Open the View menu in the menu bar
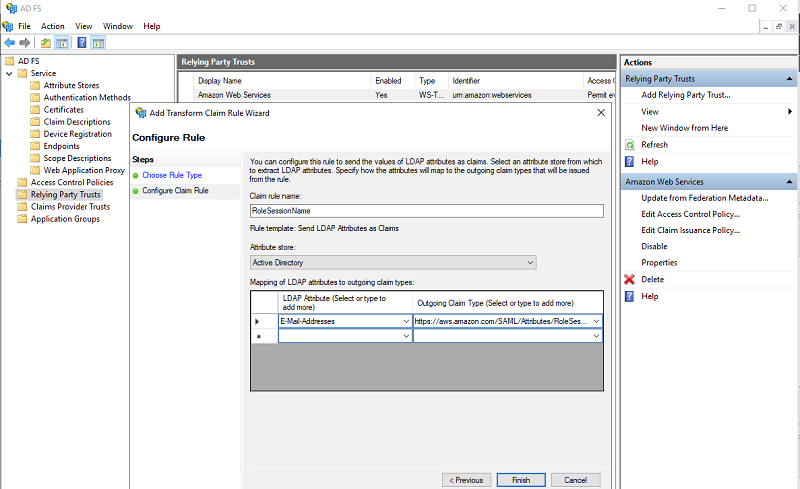800x489 pixels. tap(84, 26)
